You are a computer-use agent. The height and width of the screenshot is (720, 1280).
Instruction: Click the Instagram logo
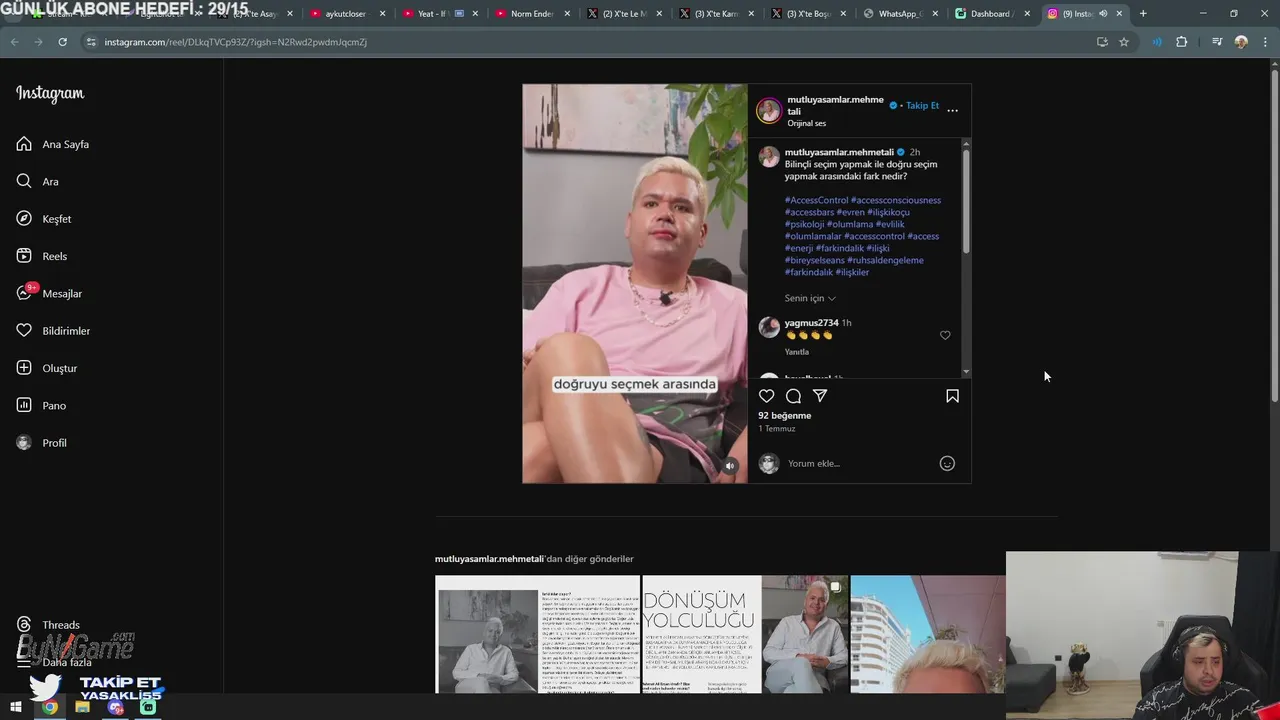click(50, 94)
